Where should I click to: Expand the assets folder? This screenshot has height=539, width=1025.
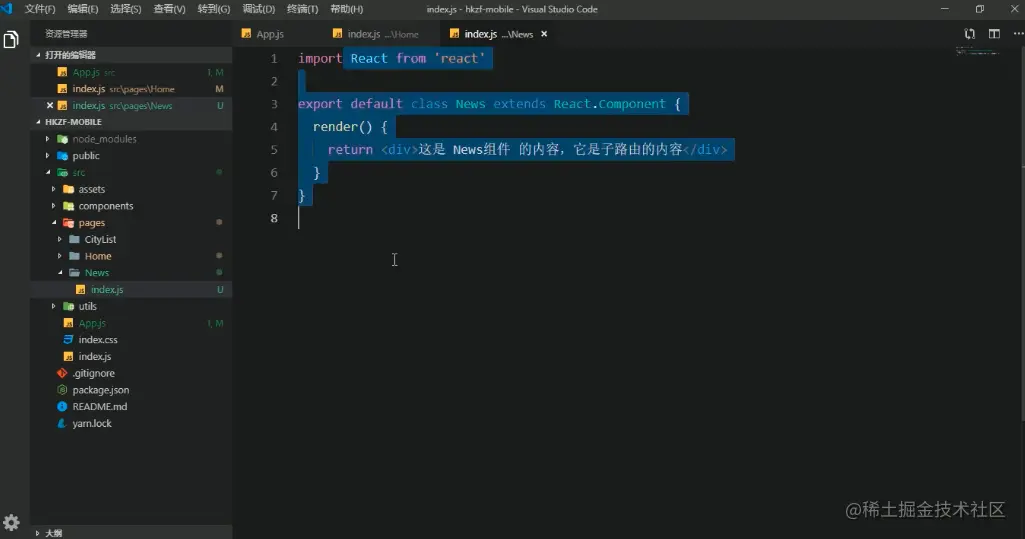point(54,189)
